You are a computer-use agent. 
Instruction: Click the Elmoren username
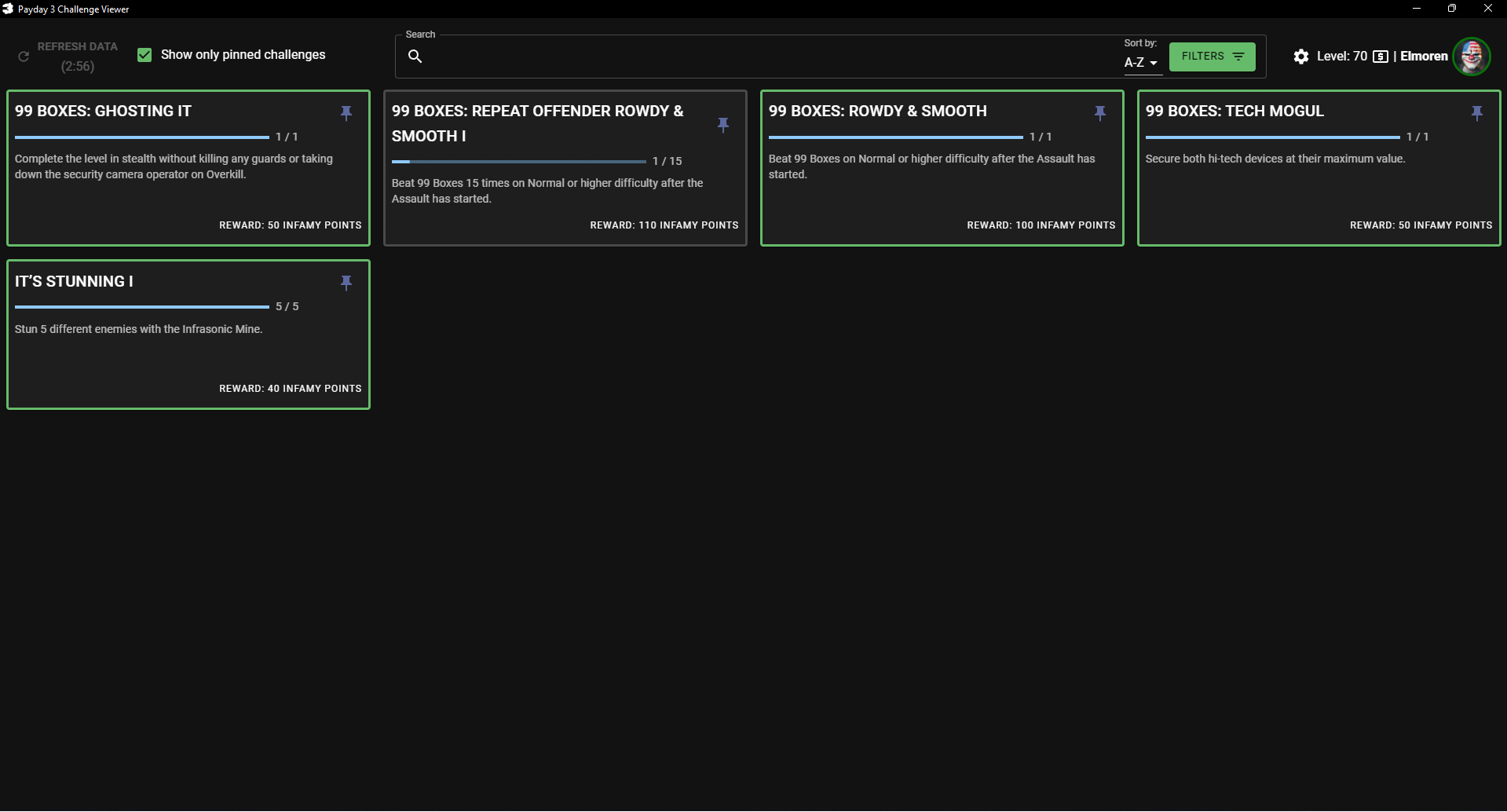(1424, 57)
